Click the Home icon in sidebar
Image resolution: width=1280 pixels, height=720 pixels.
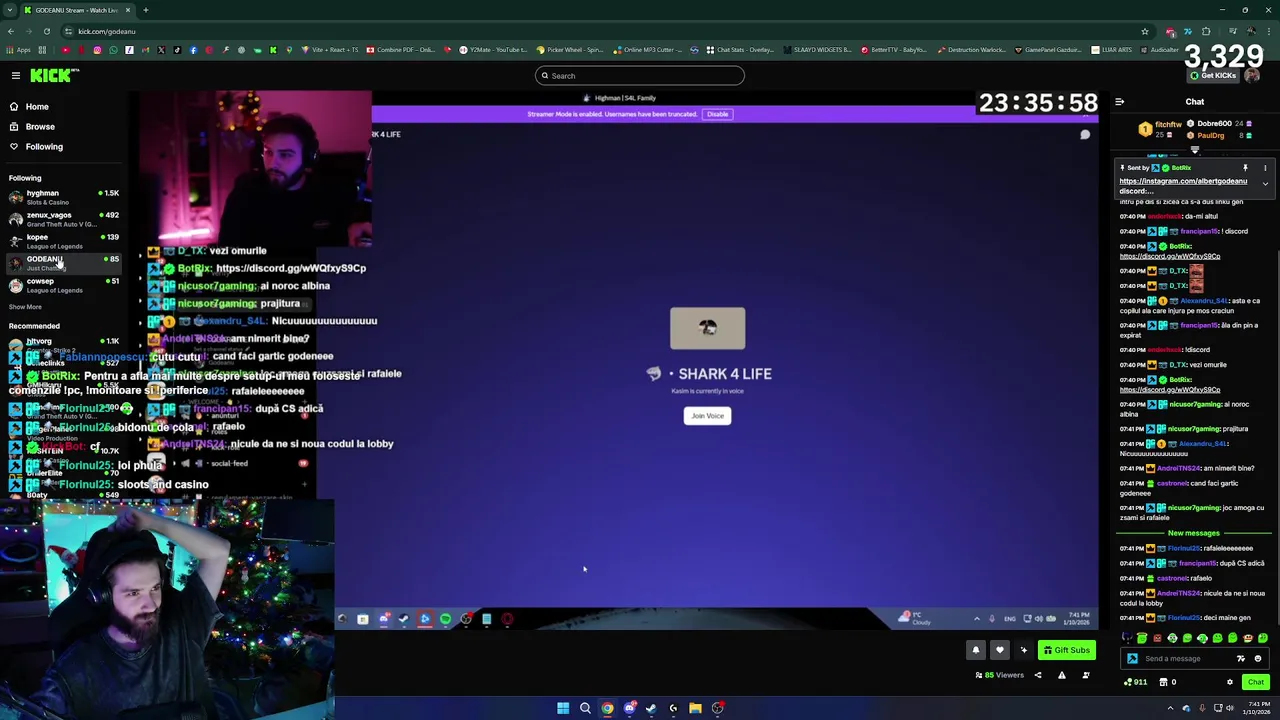click(14, 106)
